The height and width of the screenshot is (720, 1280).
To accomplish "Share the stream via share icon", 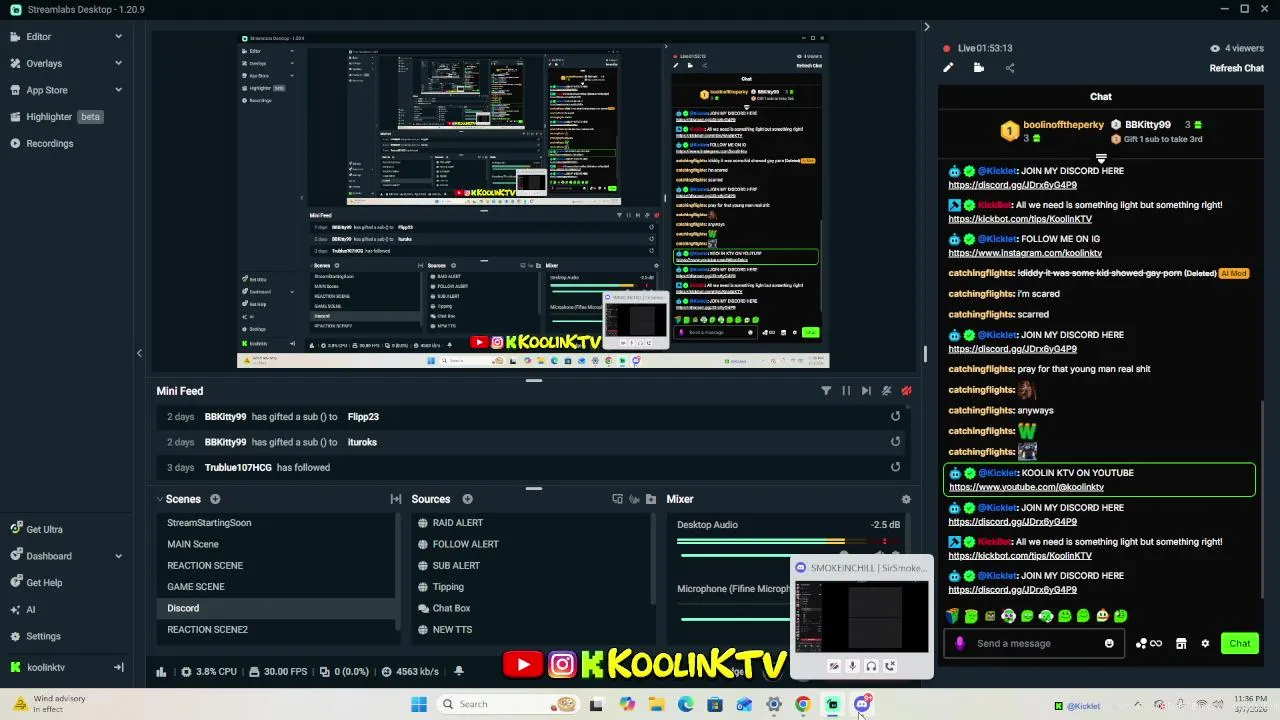I will pyautogui.click(x=1010, y=68).
